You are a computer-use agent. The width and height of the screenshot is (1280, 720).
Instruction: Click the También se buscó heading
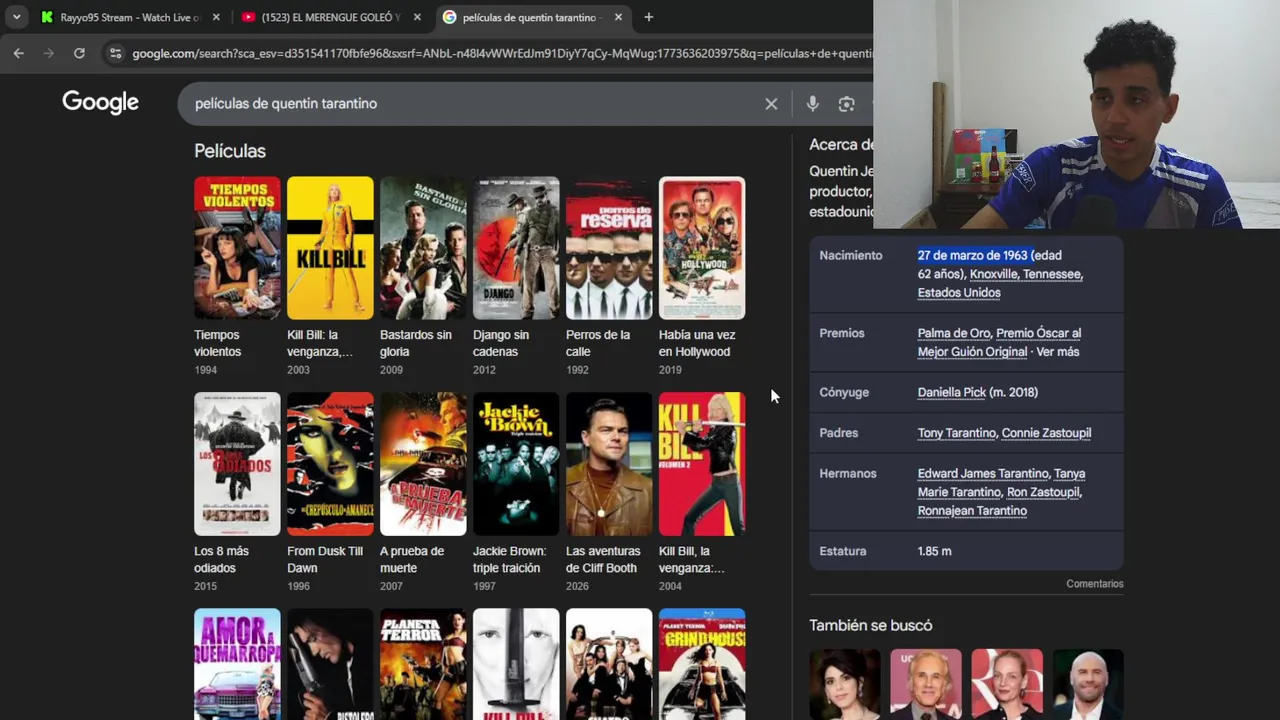871,625
